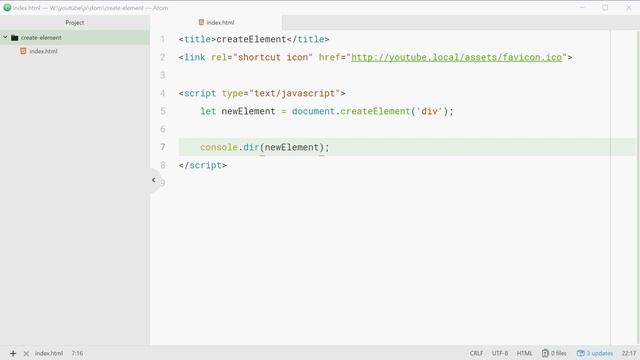This screenshot has width=640, height=360.
Task: Open the Git panel showing 0 files
Action: click(554, 353)
